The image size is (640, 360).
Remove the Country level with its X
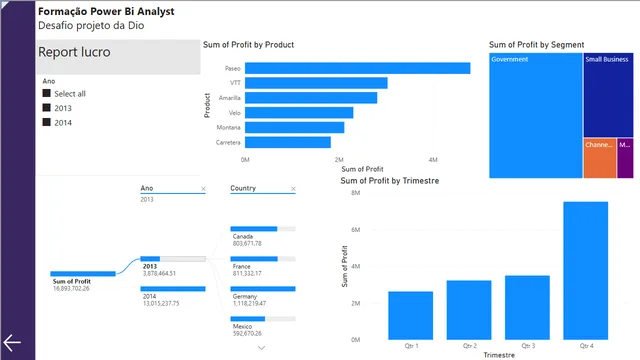click(293, 189)
